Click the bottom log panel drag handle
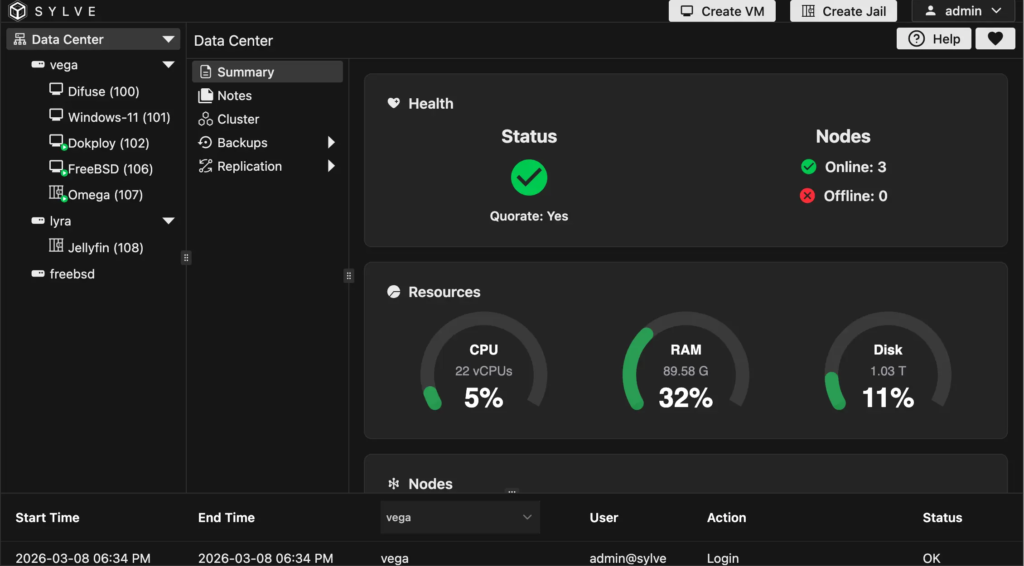The image size is (1024, 566). [x=511, y=491]
